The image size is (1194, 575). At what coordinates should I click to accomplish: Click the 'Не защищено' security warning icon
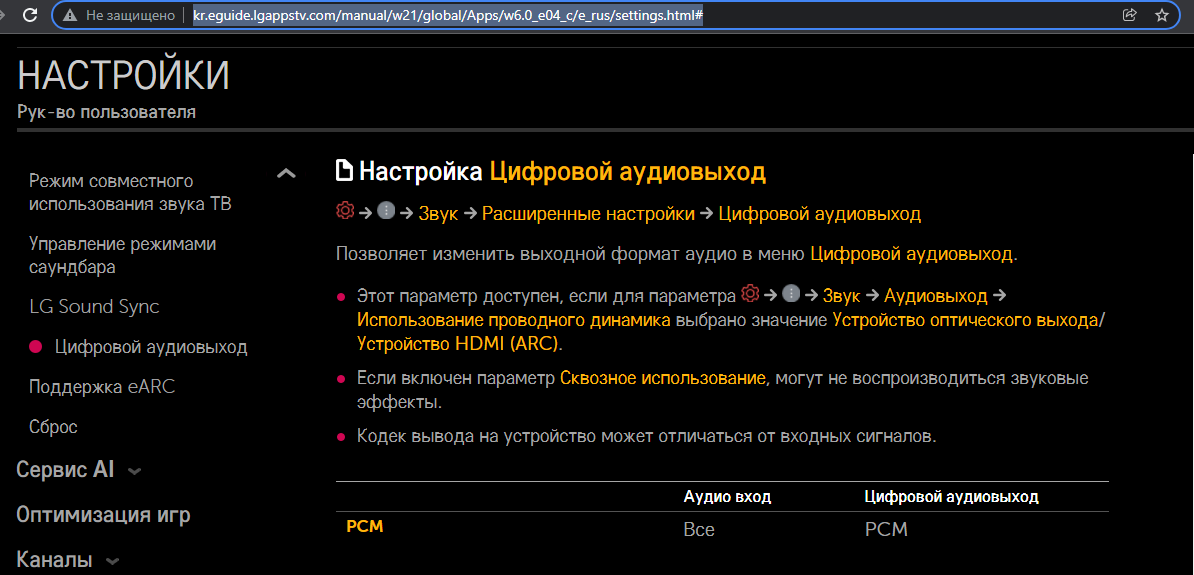(x=70, y=15)
